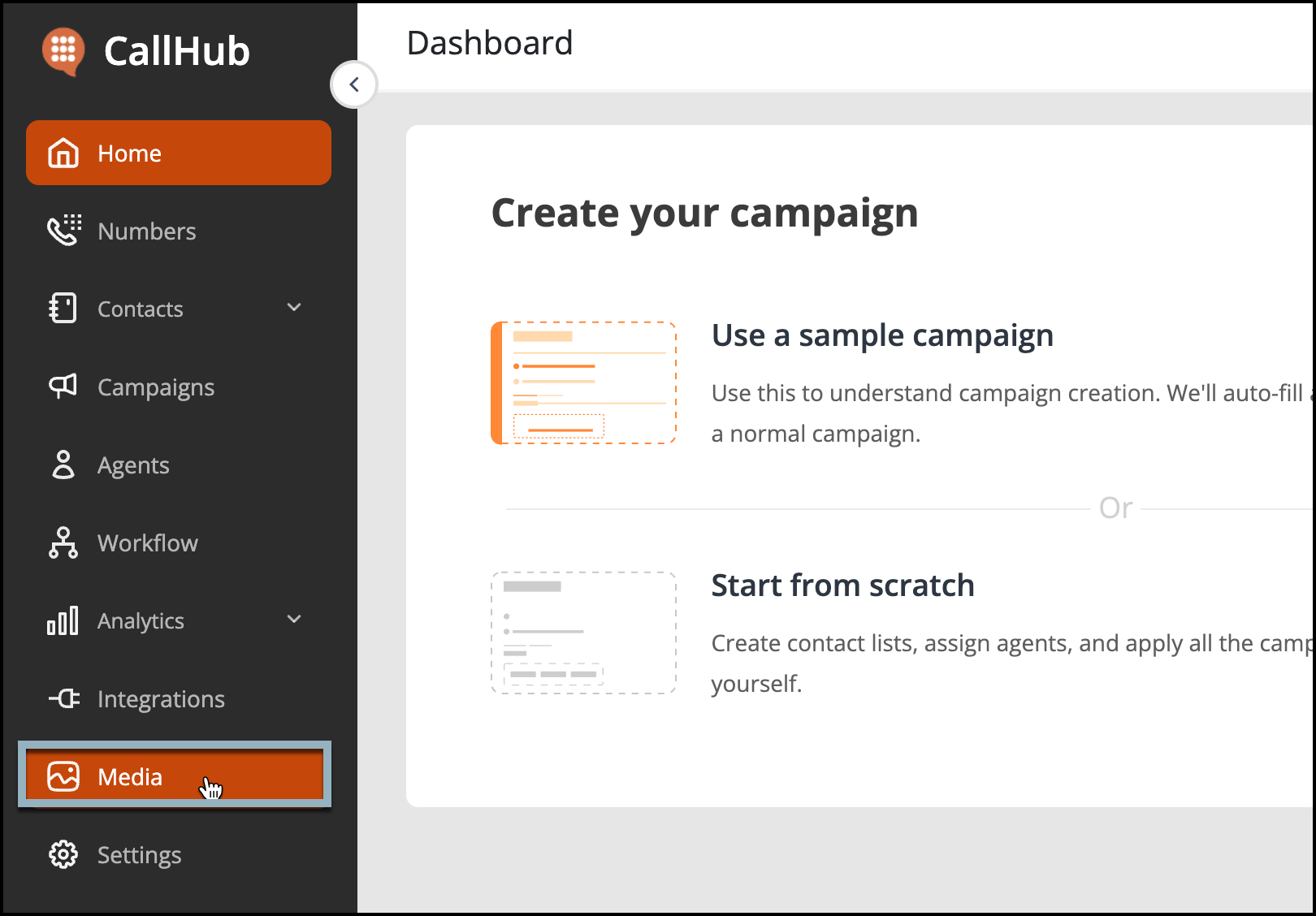
Task: Click the Use a sample campaign heading
Action: pyautogui.click(x=882, y=335)
